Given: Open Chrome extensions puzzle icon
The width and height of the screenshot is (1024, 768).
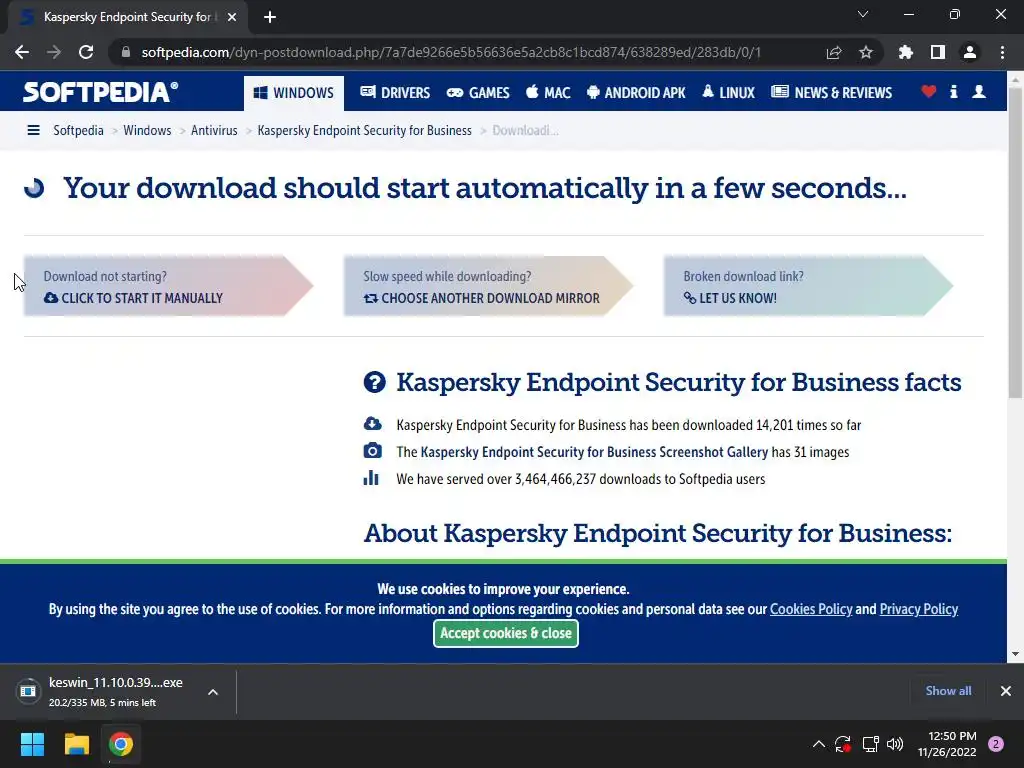Looking at the screenshot, I should tap(906, 52).
